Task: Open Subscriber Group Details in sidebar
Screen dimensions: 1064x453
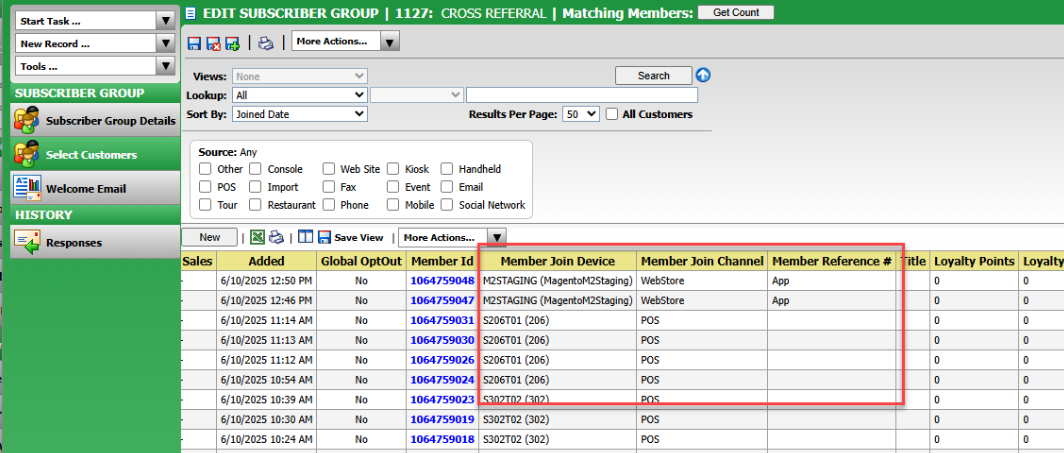Action: tap(110, 121)
